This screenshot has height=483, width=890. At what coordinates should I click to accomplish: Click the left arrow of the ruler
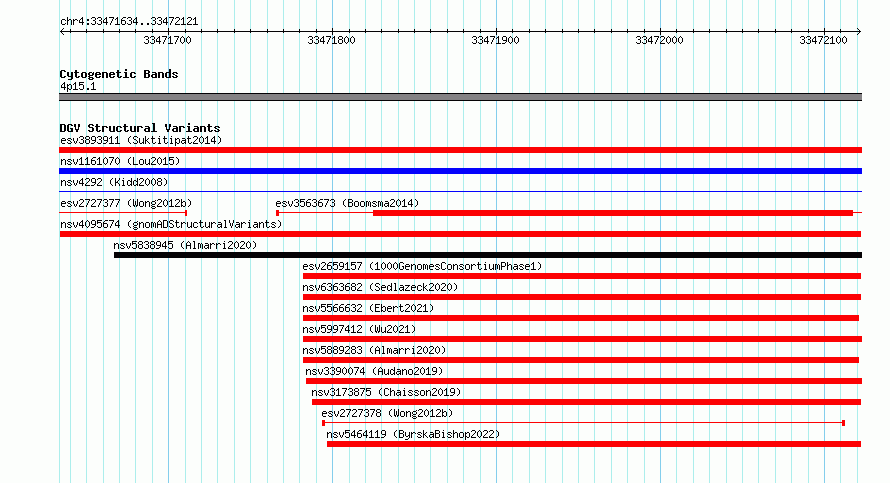point(62,32)
